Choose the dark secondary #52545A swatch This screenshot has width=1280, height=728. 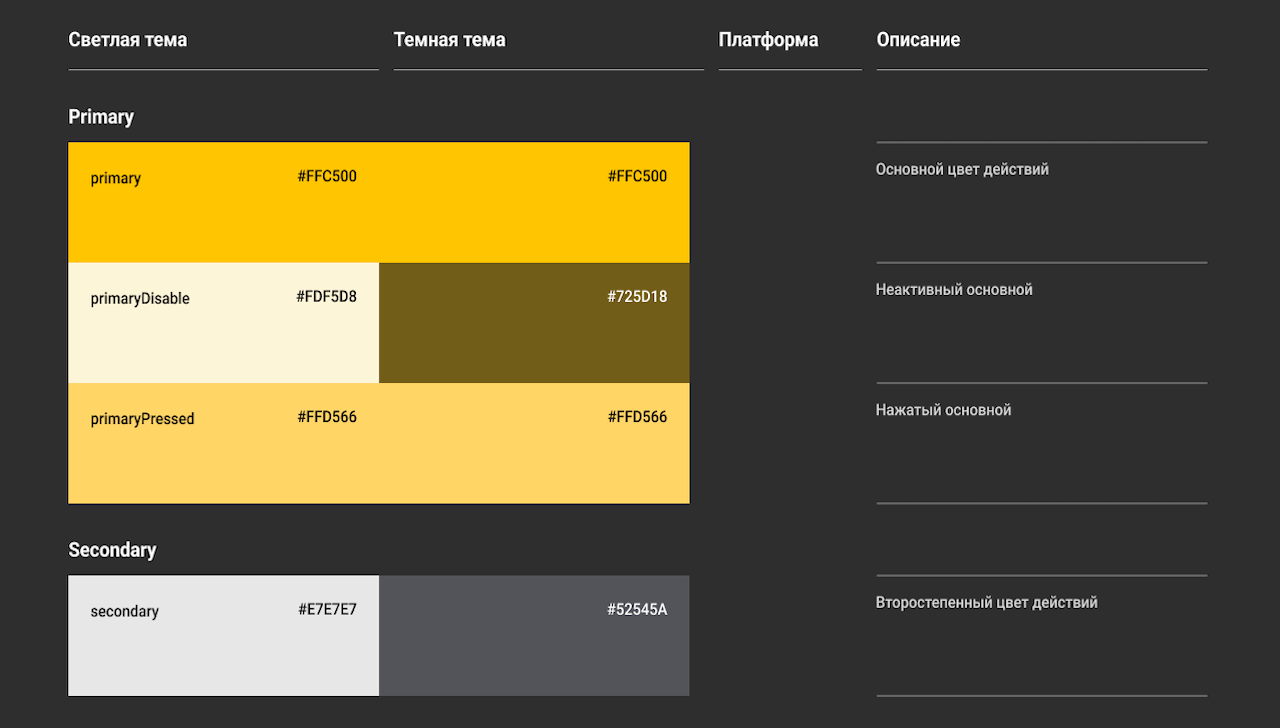[x=534, y=636]
